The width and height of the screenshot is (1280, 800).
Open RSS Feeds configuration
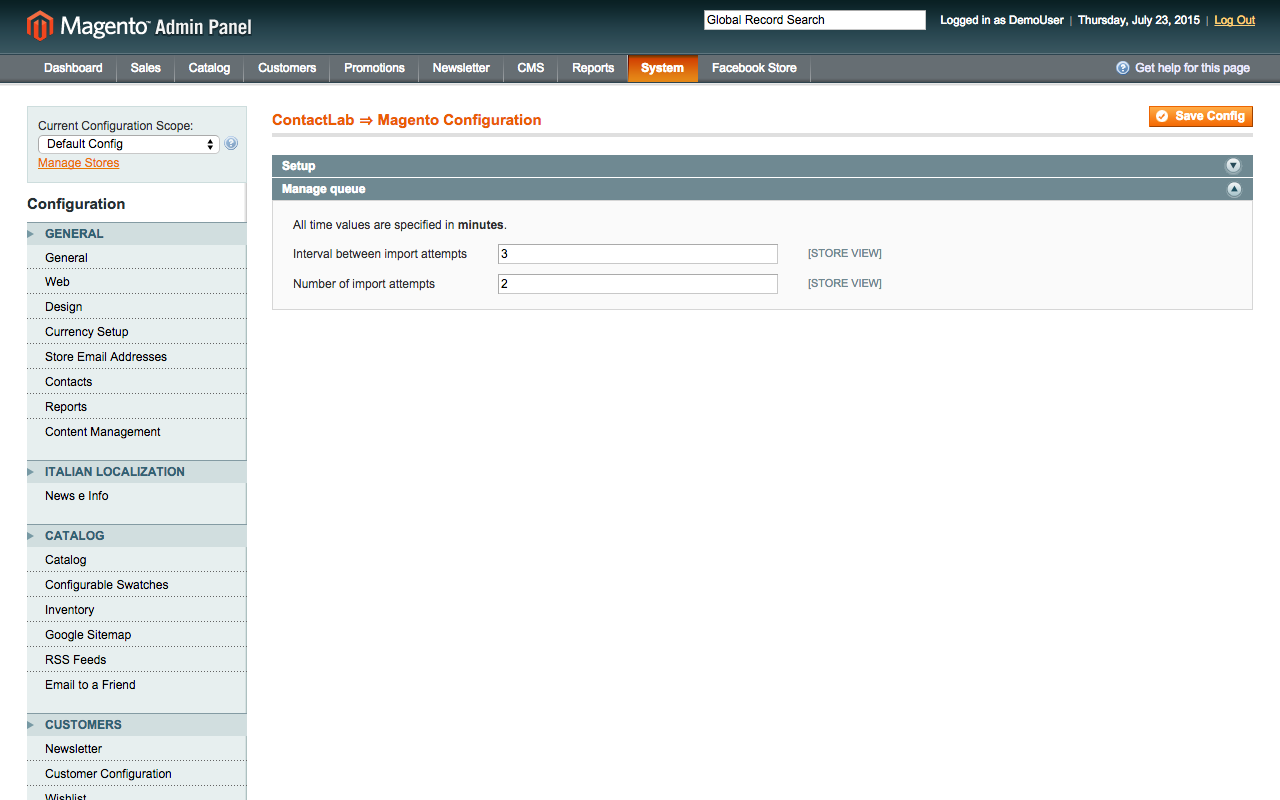point(136,660)
